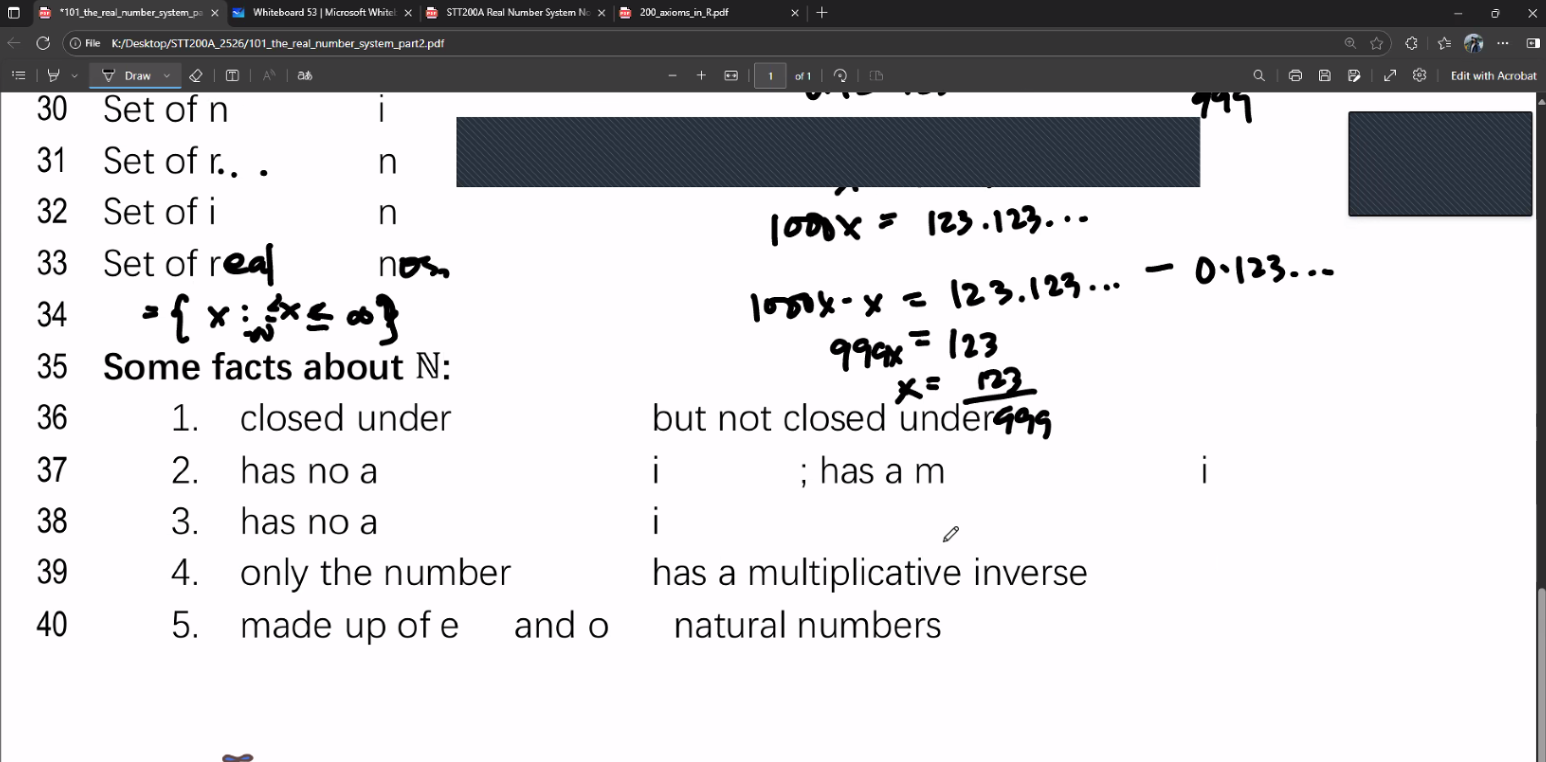Click the Save As icon
This screenshot has width=1546, height=762.
(1354, 76)
